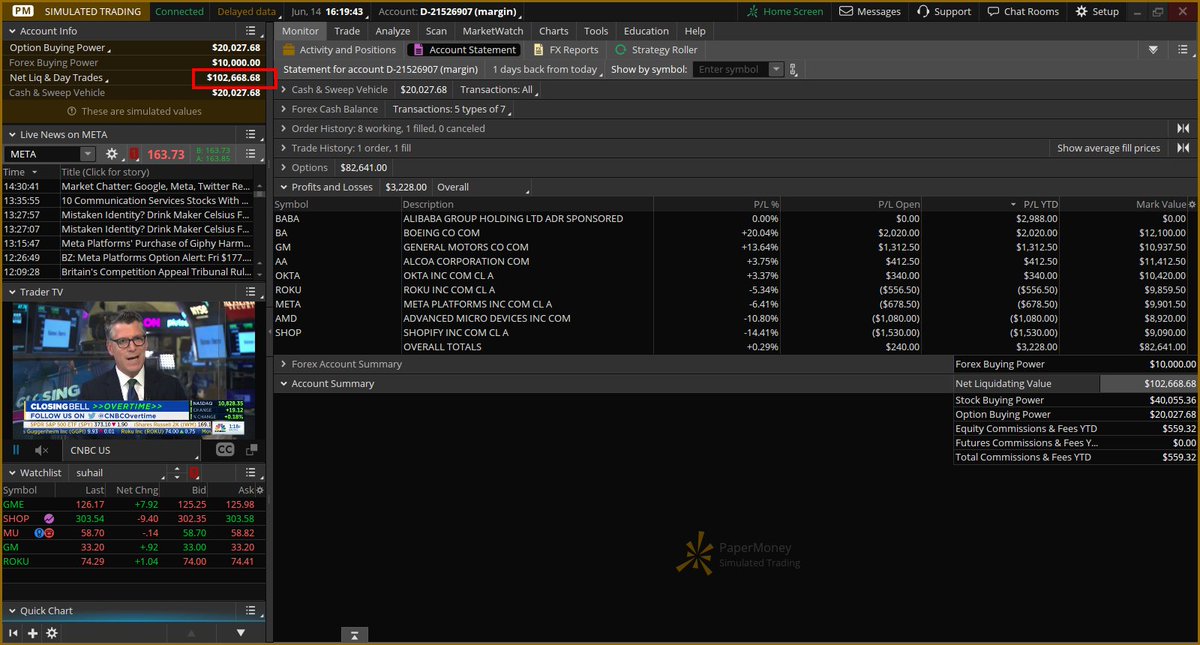Open Account Info panel menu icon
Image resolution: width=1200 pixels, height=645 pixels.
[x=252, y=31]
